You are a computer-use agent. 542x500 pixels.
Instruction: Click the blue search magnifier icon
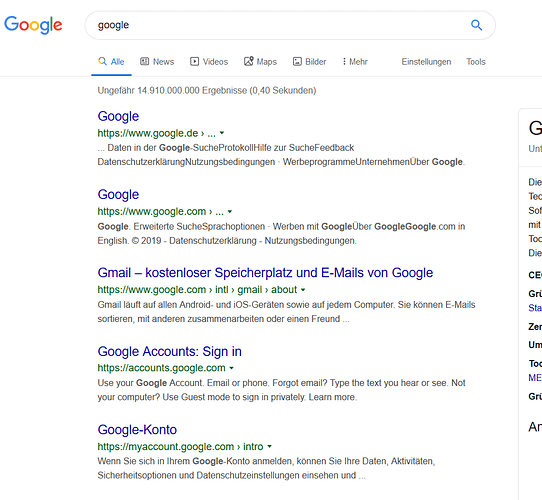pyautogui.click(x=476, y=25)
